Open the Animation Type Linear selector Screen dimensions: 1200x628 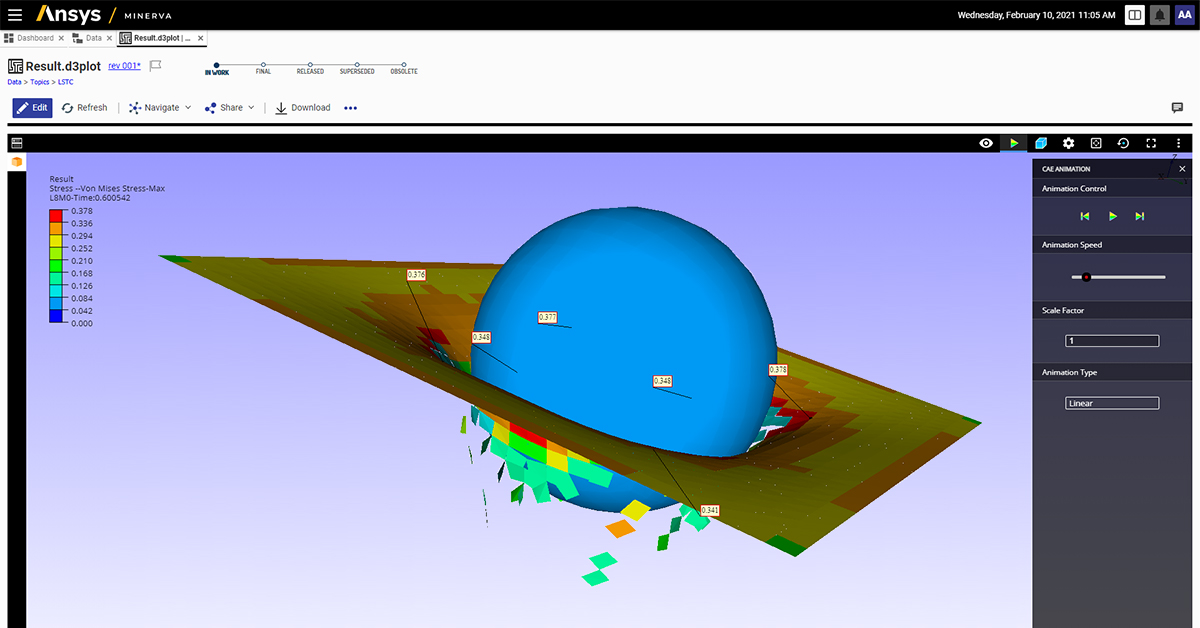[x=1111, y=402]
